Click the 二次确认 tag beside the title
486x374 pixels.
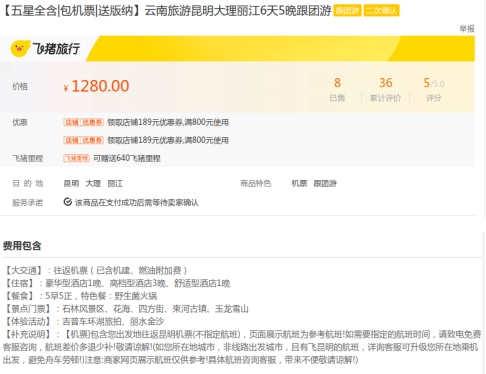pyautogui.click(x=381, y=11)
